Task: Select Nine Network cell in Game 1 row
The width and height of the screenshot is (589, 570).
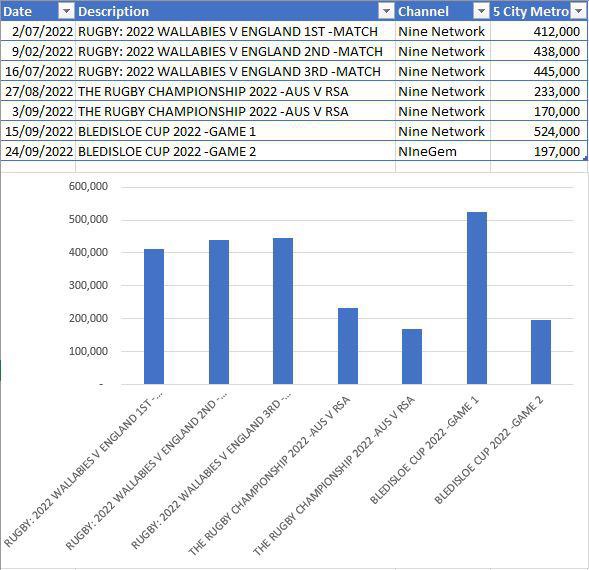Action: [x=443, y=131]
